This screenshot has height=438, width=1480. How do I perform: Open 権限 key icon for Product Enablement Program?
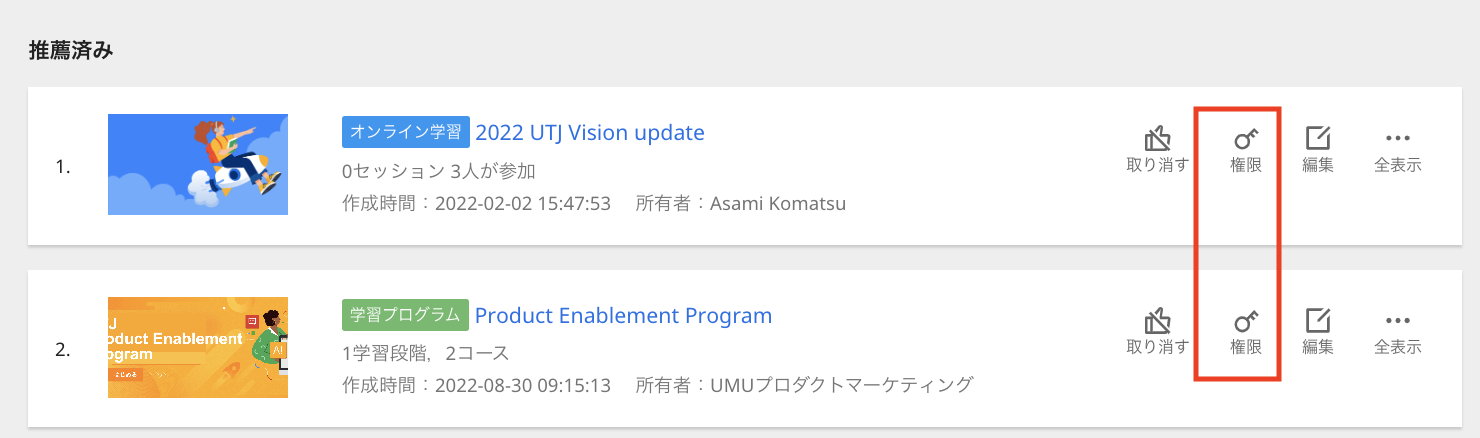point(1246,321)
